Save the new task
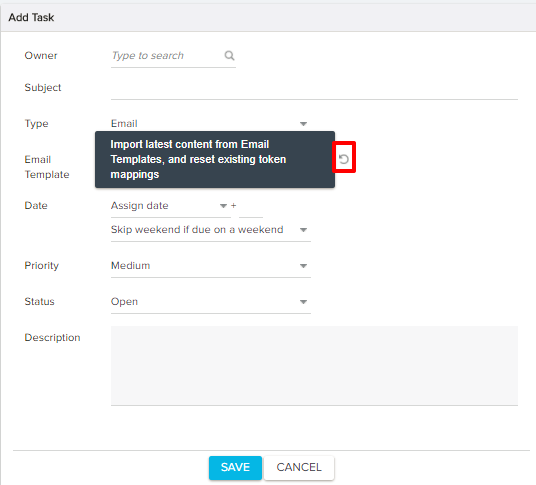The height and width of the screenshot is (485, 536). 235,467
